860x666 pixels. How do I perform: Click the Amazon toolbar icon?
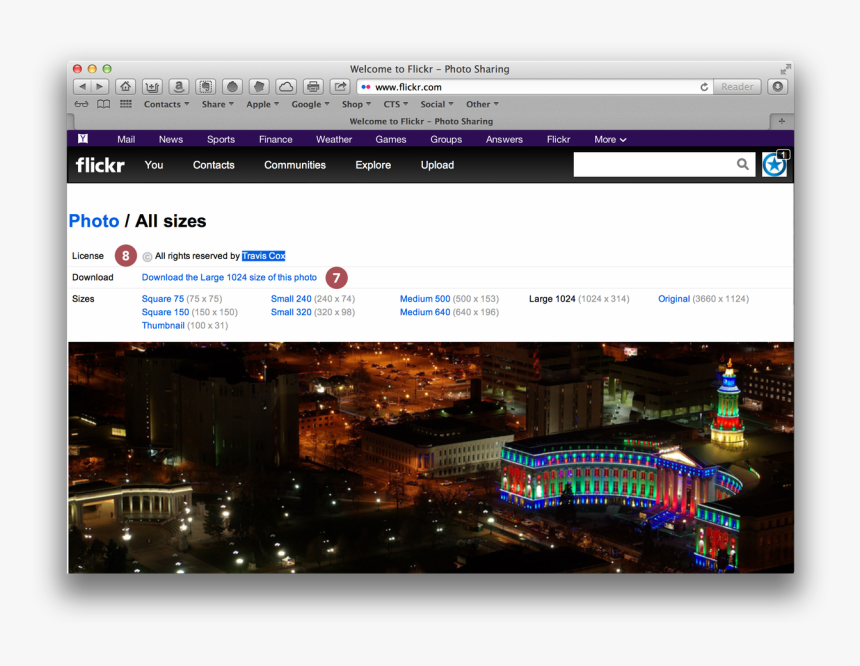179,87
